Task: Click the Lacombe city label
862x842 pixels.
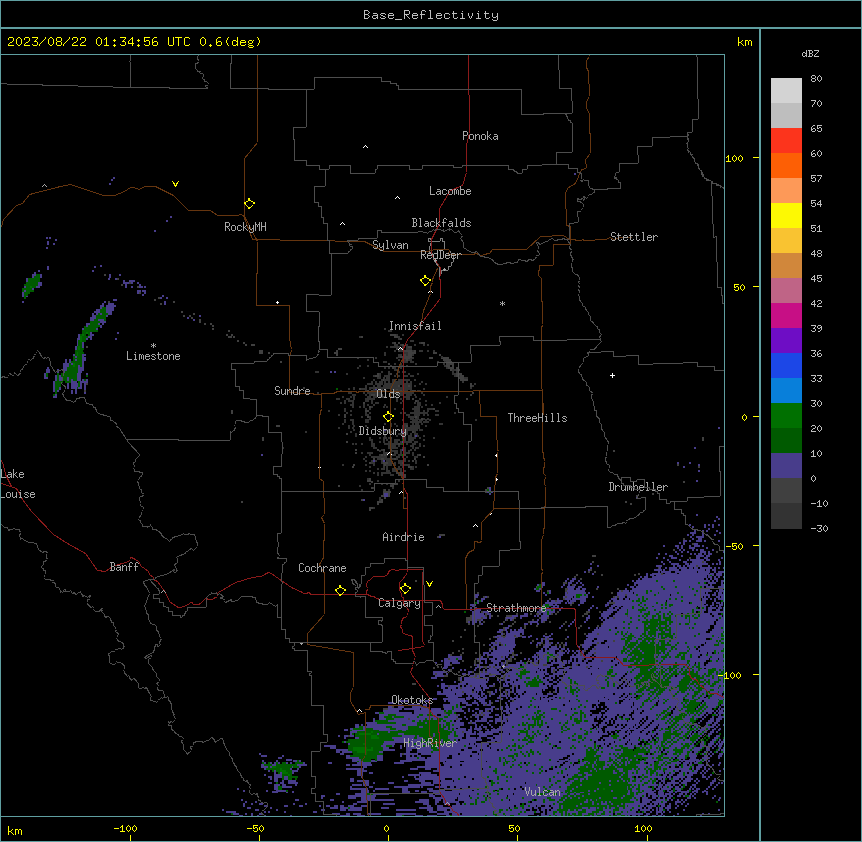Action: (x=450, y=191)
